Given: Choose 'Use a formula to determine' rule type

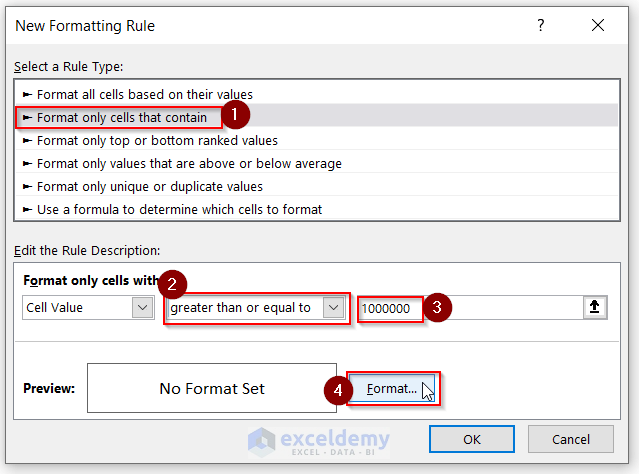Looking at the screenshot, I should pos(179,209).
